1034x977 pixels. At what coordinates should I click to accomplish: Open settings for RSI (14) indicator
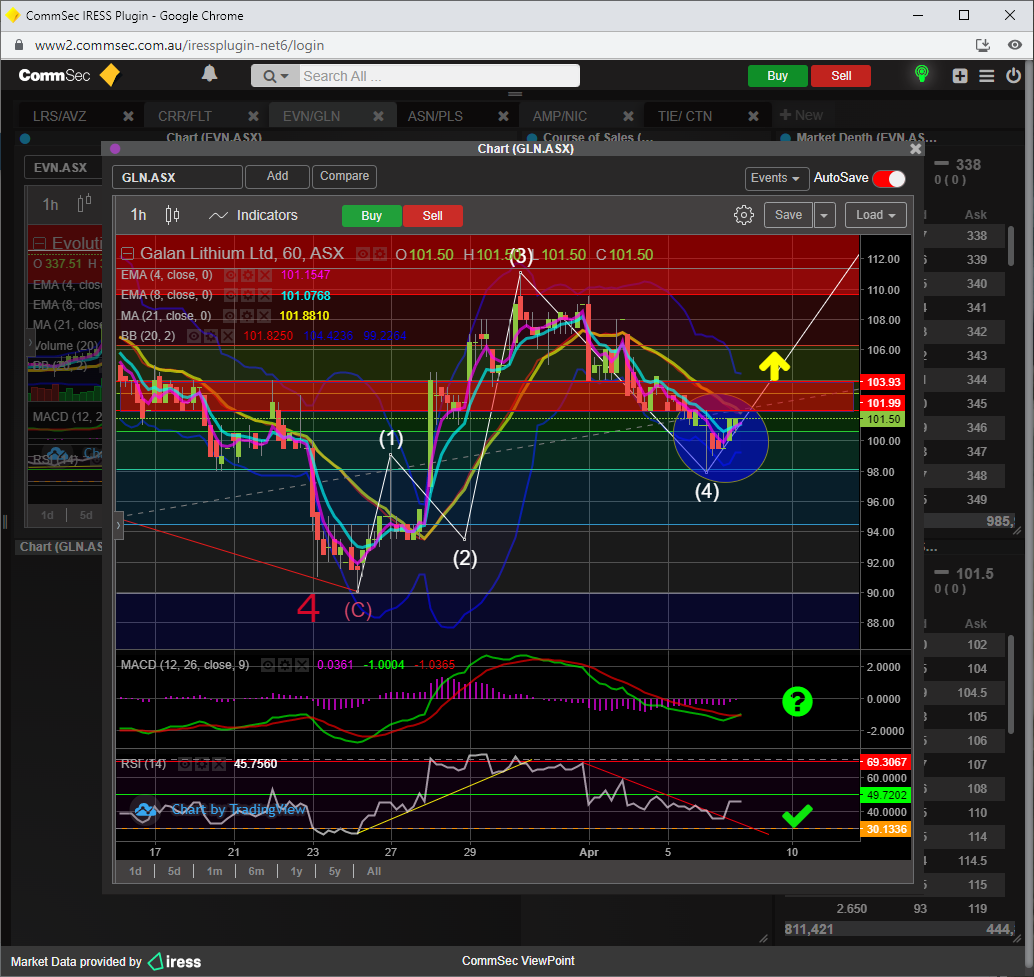click(202, 764)
